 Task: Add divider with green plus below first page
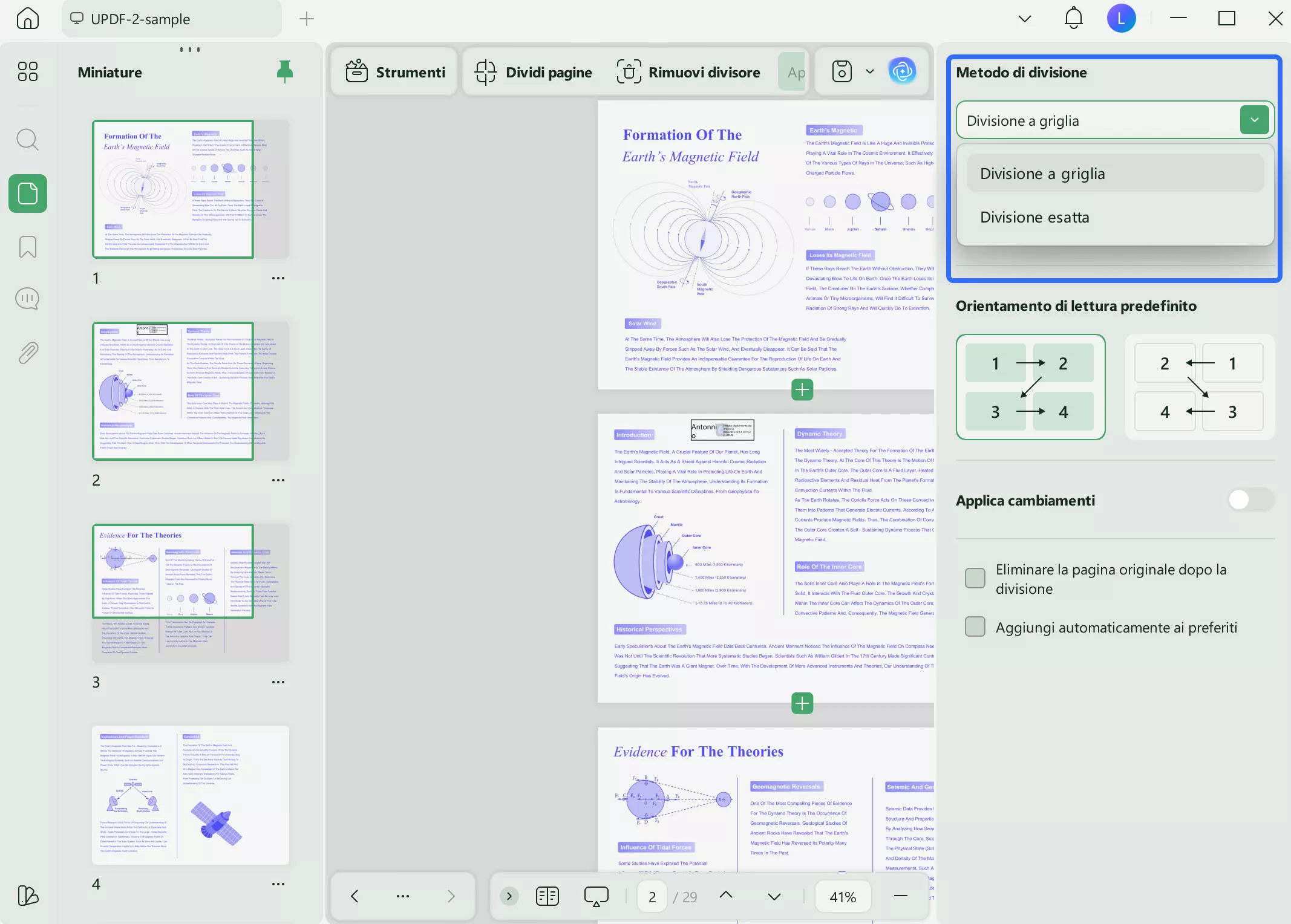tap(802, 390)
